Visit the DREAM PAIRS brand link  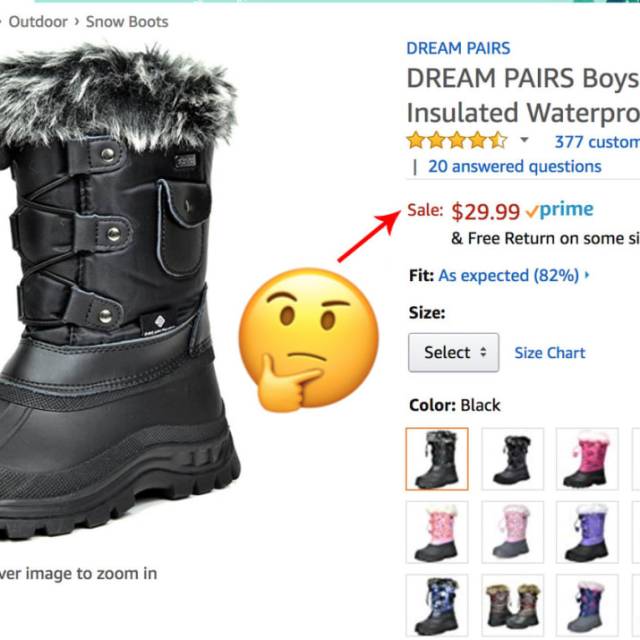click(458, 48)
